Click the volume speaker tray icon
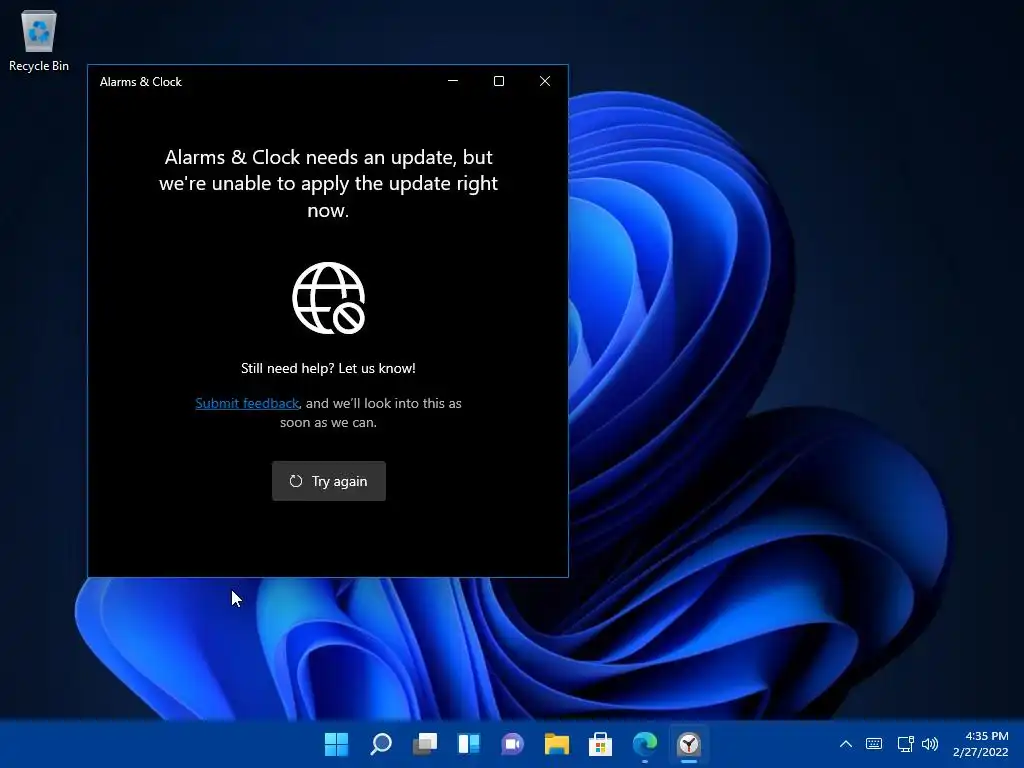Viewport: 1024px width, 768px height. coord(930,744)
